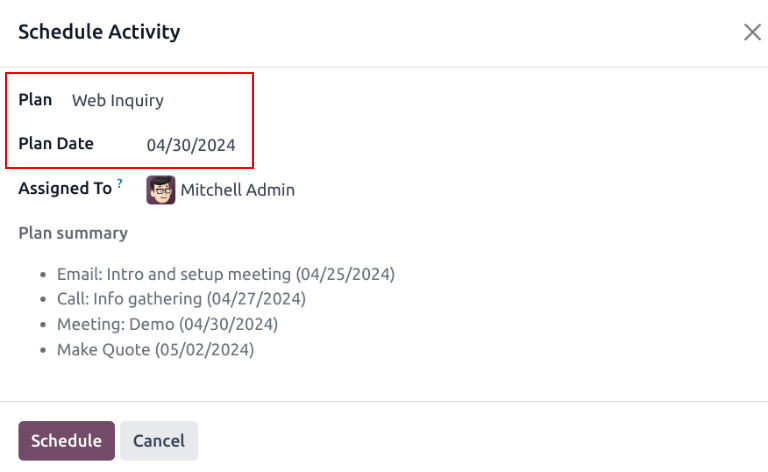This screenshot has height=472, width=768.
Task: Open the Assigned To field Mitchell Admin
Action: tap(237, 190)
